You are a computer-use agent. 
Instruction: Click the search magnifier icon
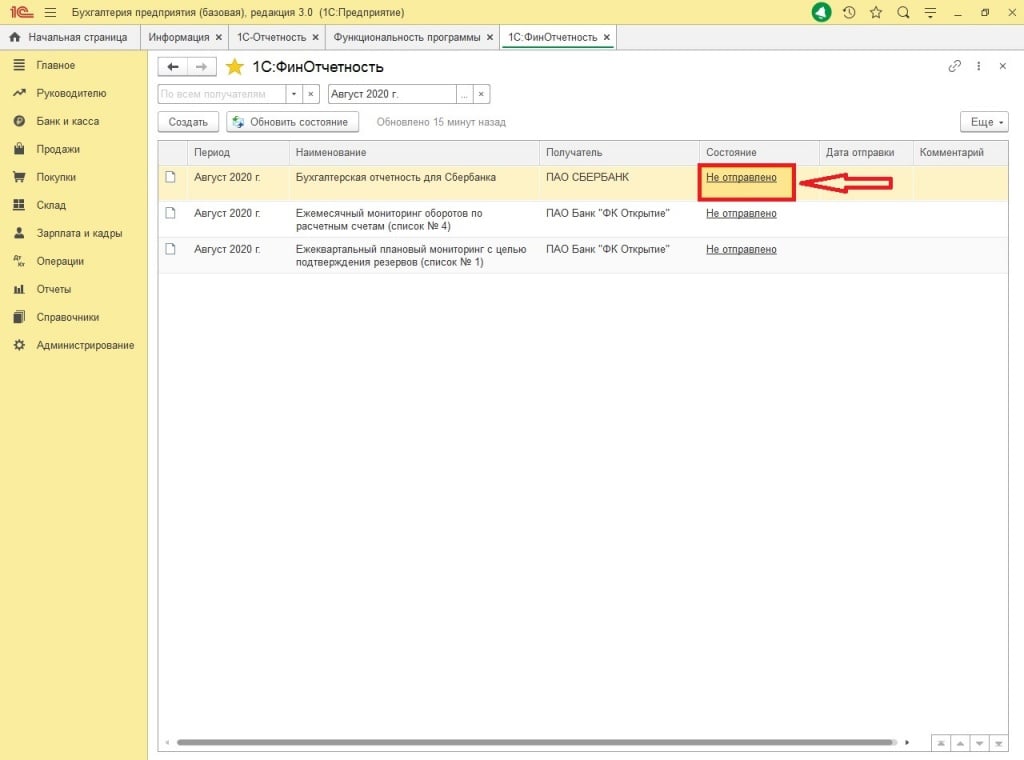point(903,12)
